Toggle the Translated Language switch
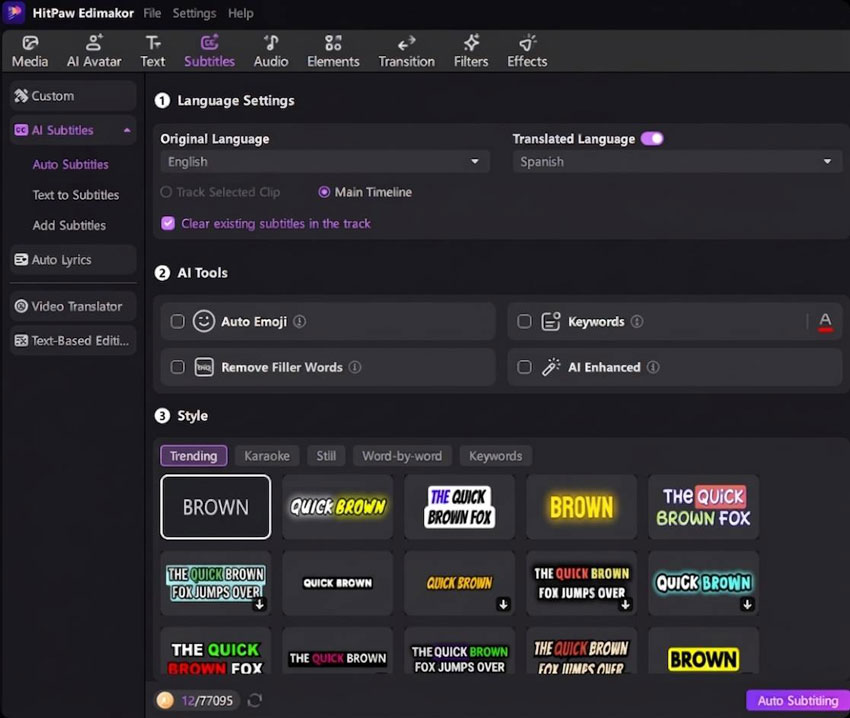This screenshot has width=850, height=718. [x=652, y=139]
